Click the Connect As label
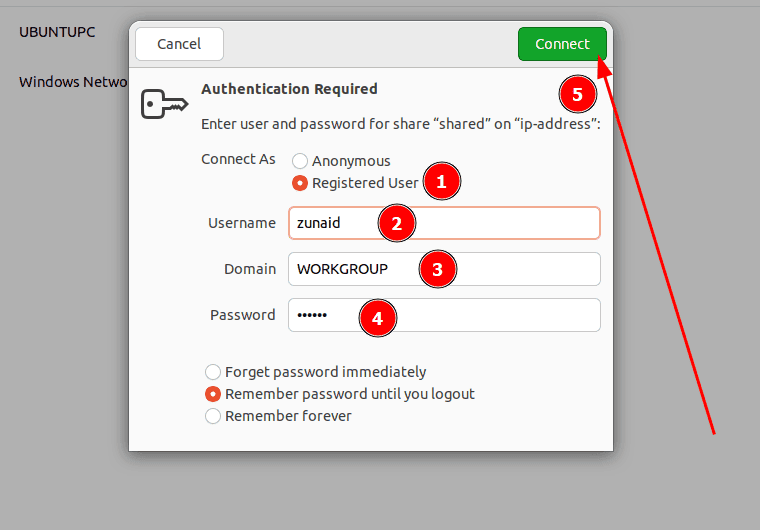760x530 pixels. [238, 159]
